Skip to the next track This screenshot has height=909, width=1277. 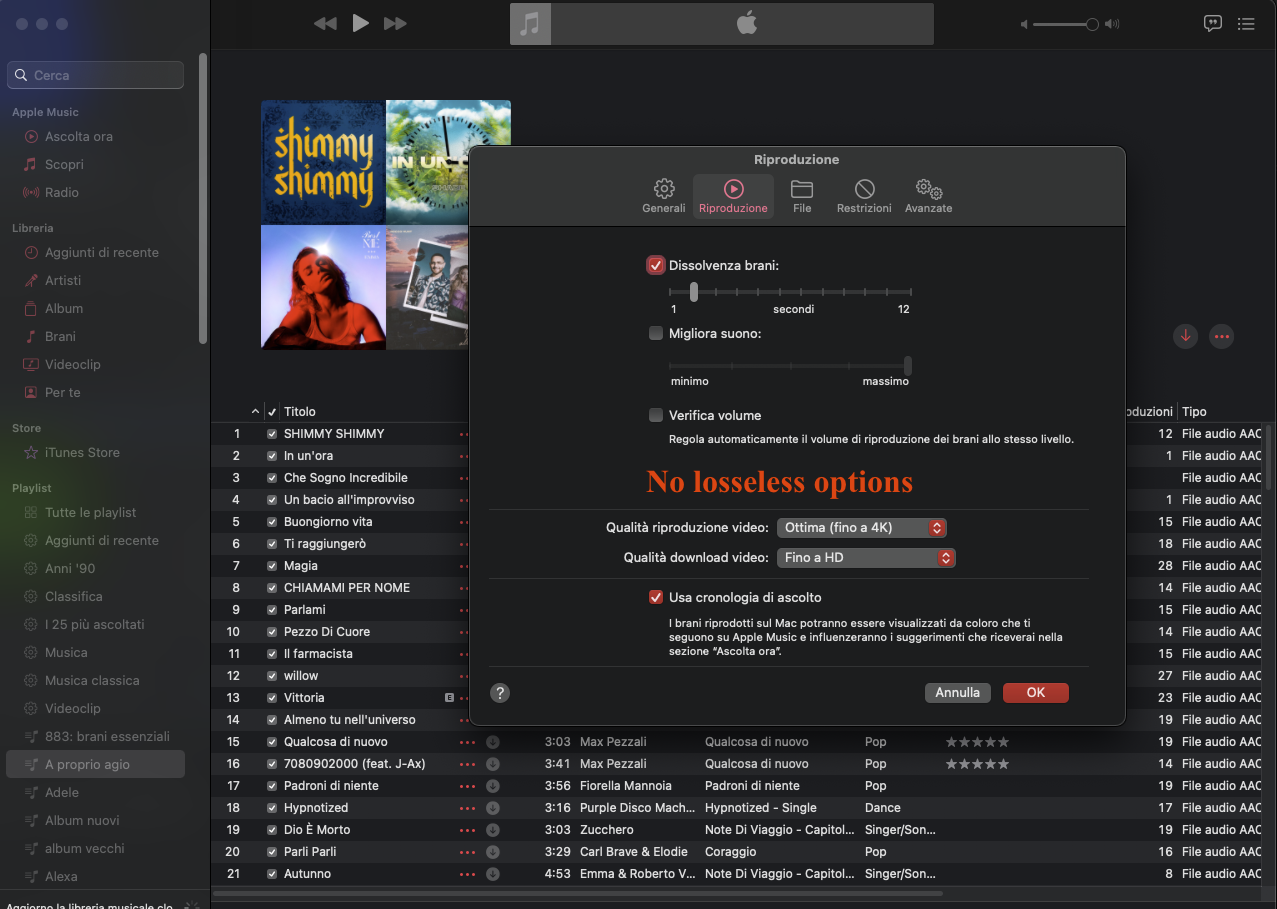395,23
